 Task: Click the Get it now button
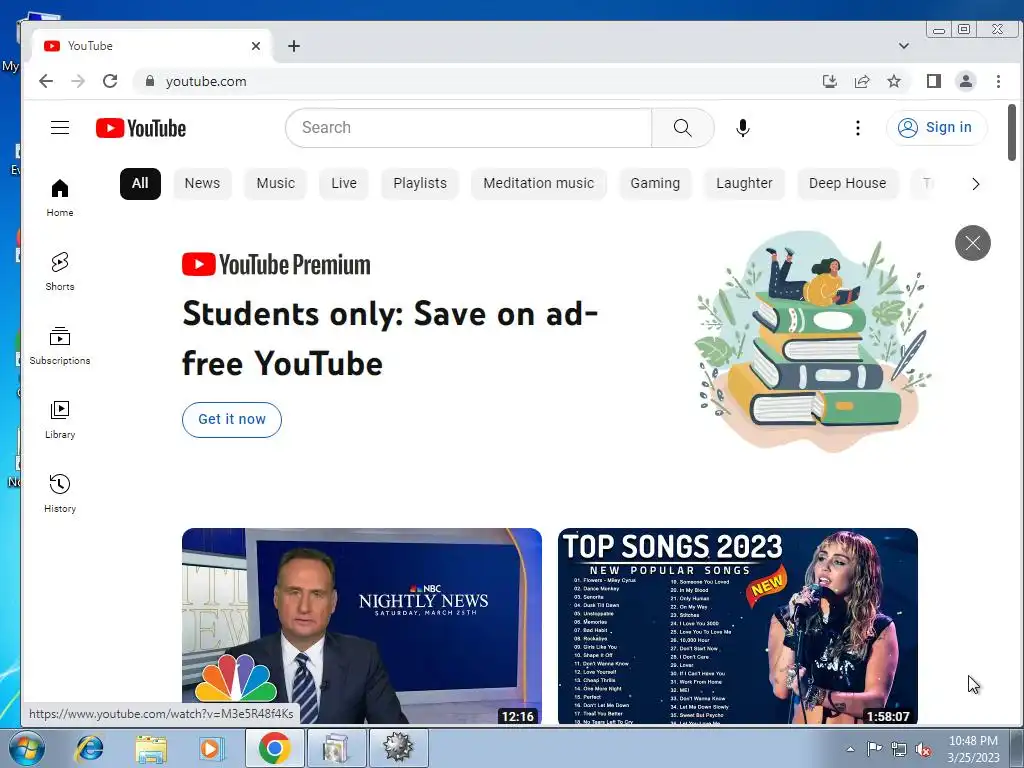click(232, 419)
